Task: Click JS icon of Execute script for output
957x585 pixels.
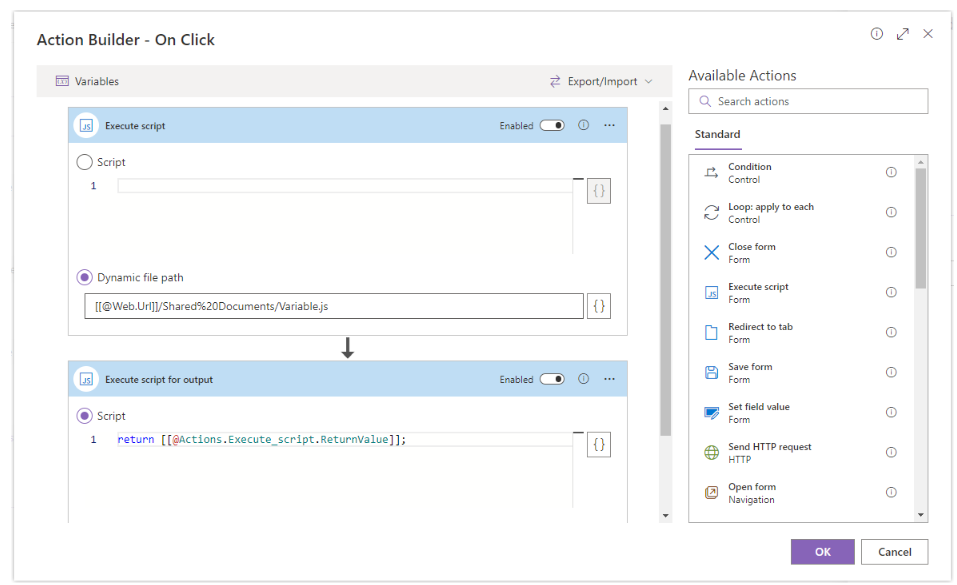Action: (x=86, y=379)
